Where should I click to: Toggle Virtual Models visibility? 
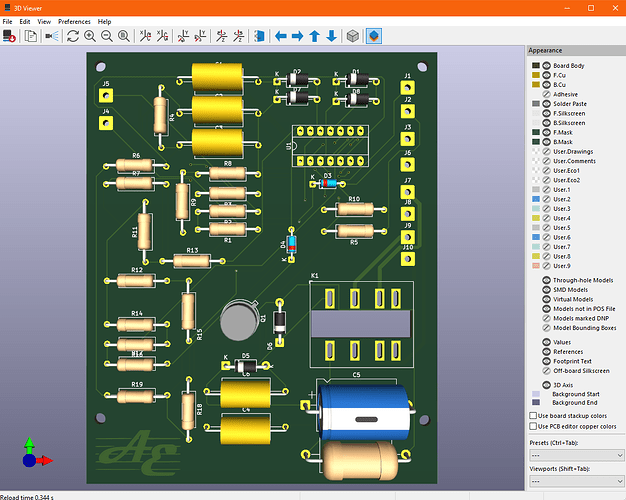[x=547, y=299]
